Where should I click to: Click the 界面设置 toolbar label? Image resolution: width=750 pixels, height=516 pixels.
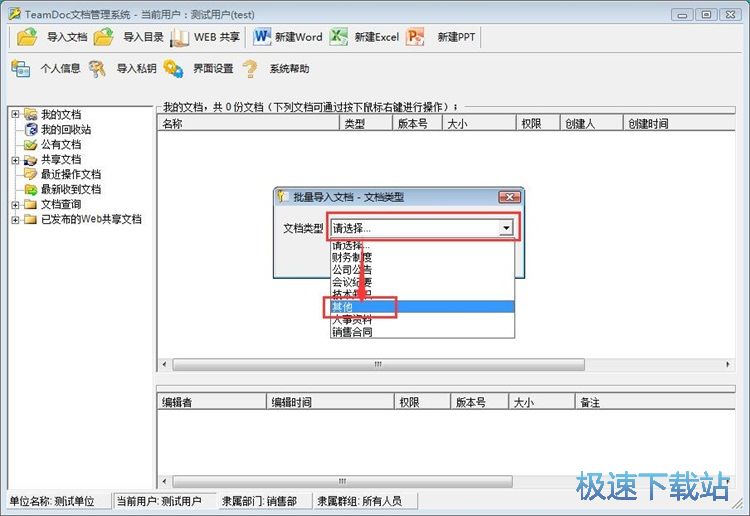213,69
